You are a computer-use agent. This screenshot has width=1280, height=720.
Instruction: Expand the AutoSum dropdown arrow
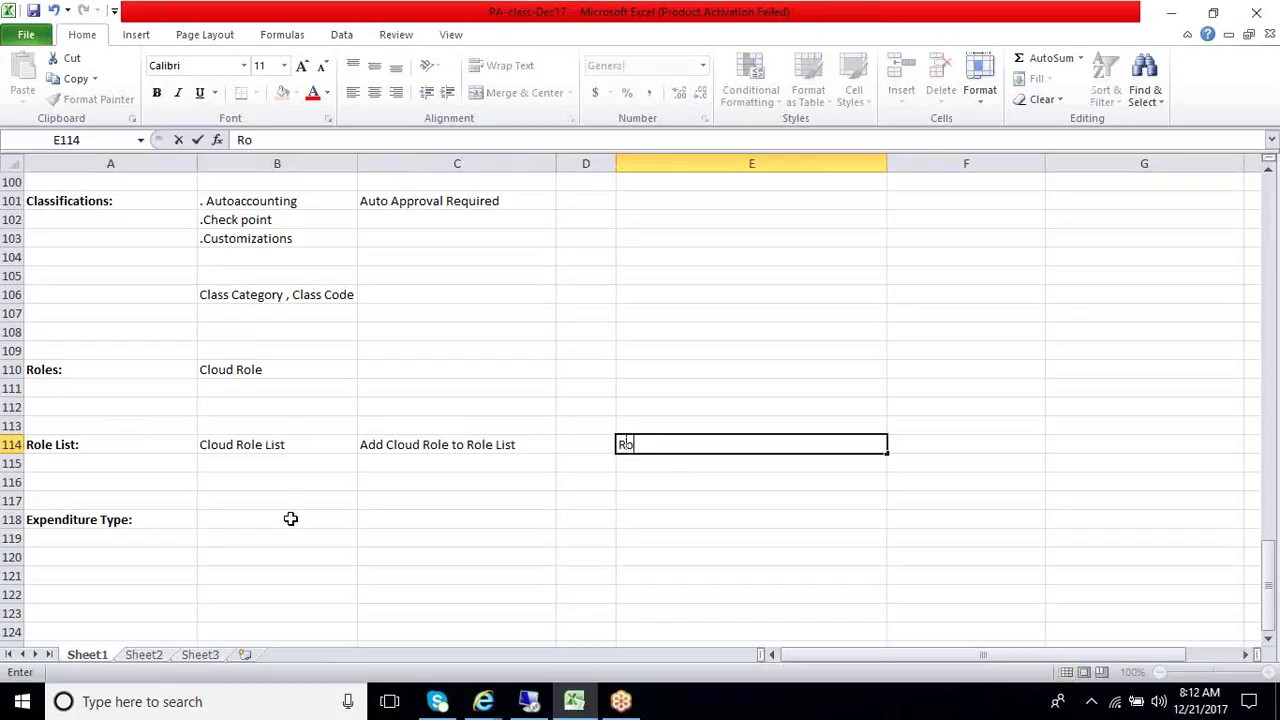1080,58
